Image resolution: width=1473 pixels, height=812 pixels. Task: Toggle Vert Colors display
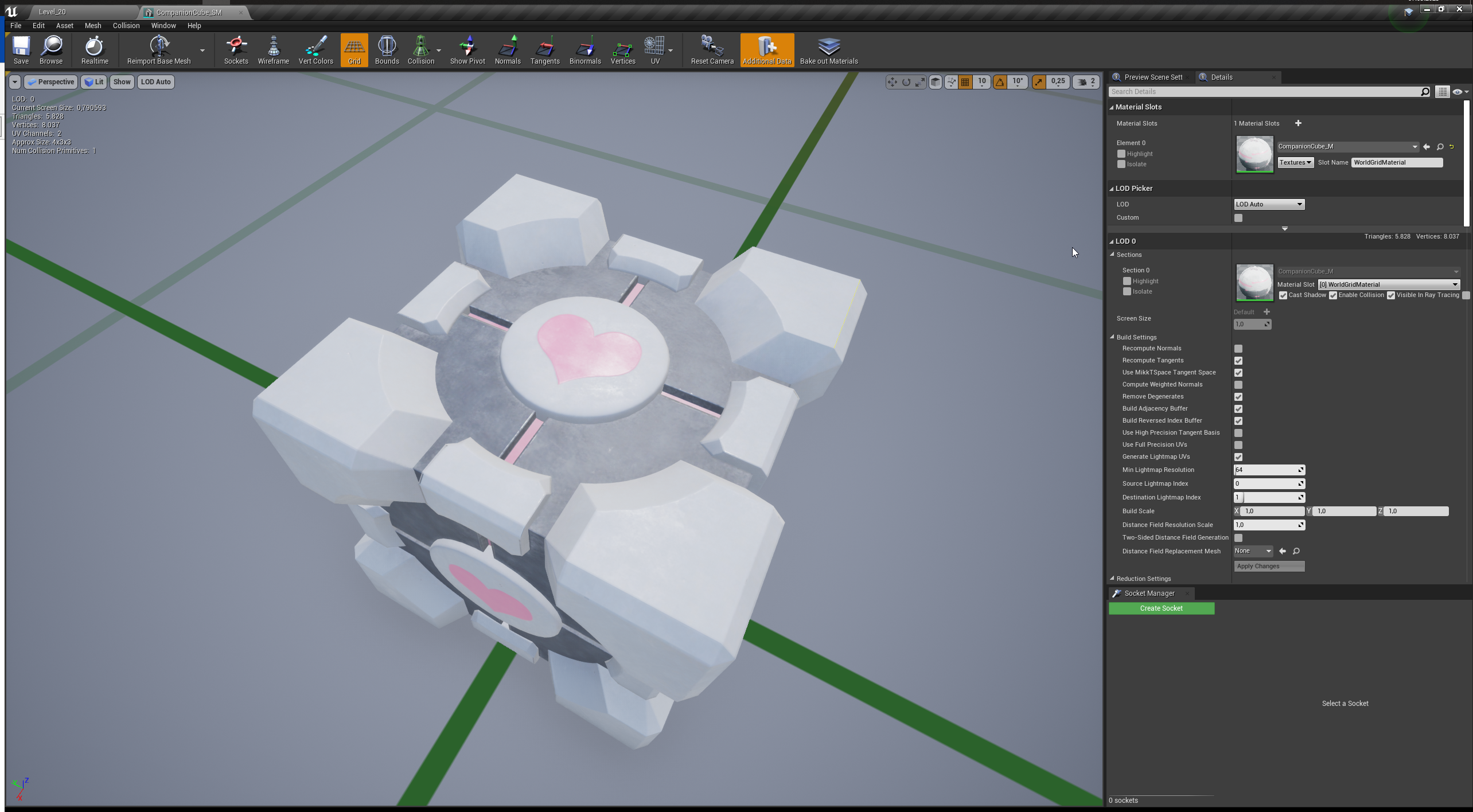pyautogui.click(x=315, y=50)
